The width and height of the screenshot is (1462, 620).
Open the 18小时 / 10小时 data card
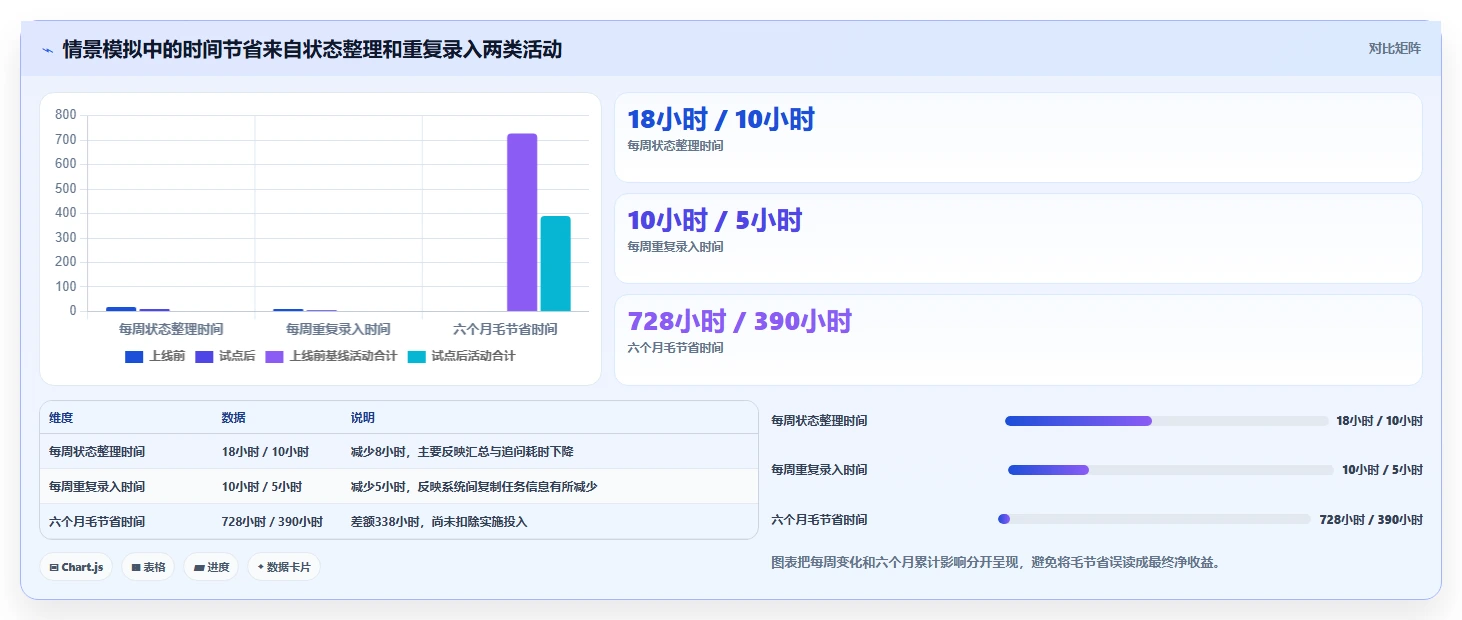coord(1018,137)
